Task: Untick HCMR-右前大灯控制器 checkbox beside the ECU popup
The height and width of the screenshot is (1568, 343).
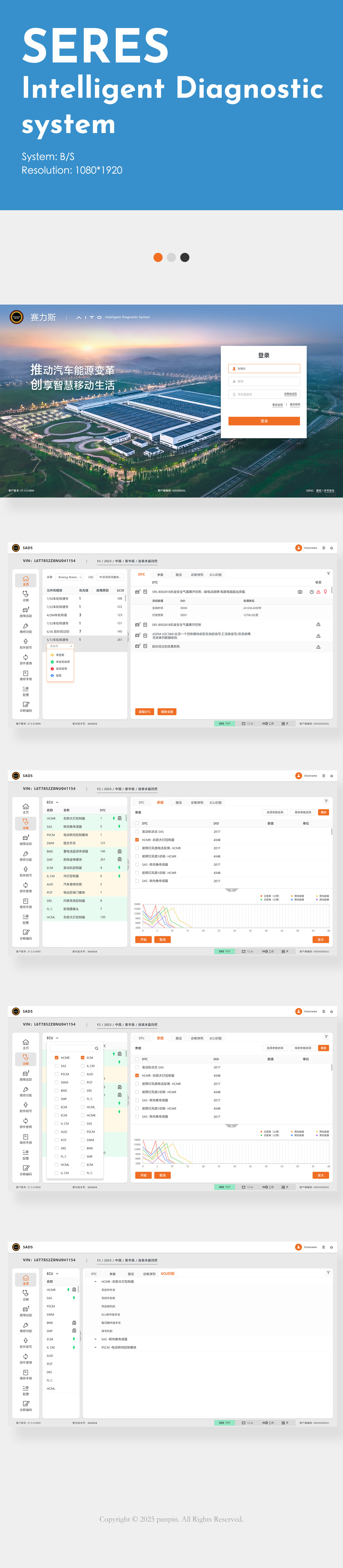Action: point(137,1076)
